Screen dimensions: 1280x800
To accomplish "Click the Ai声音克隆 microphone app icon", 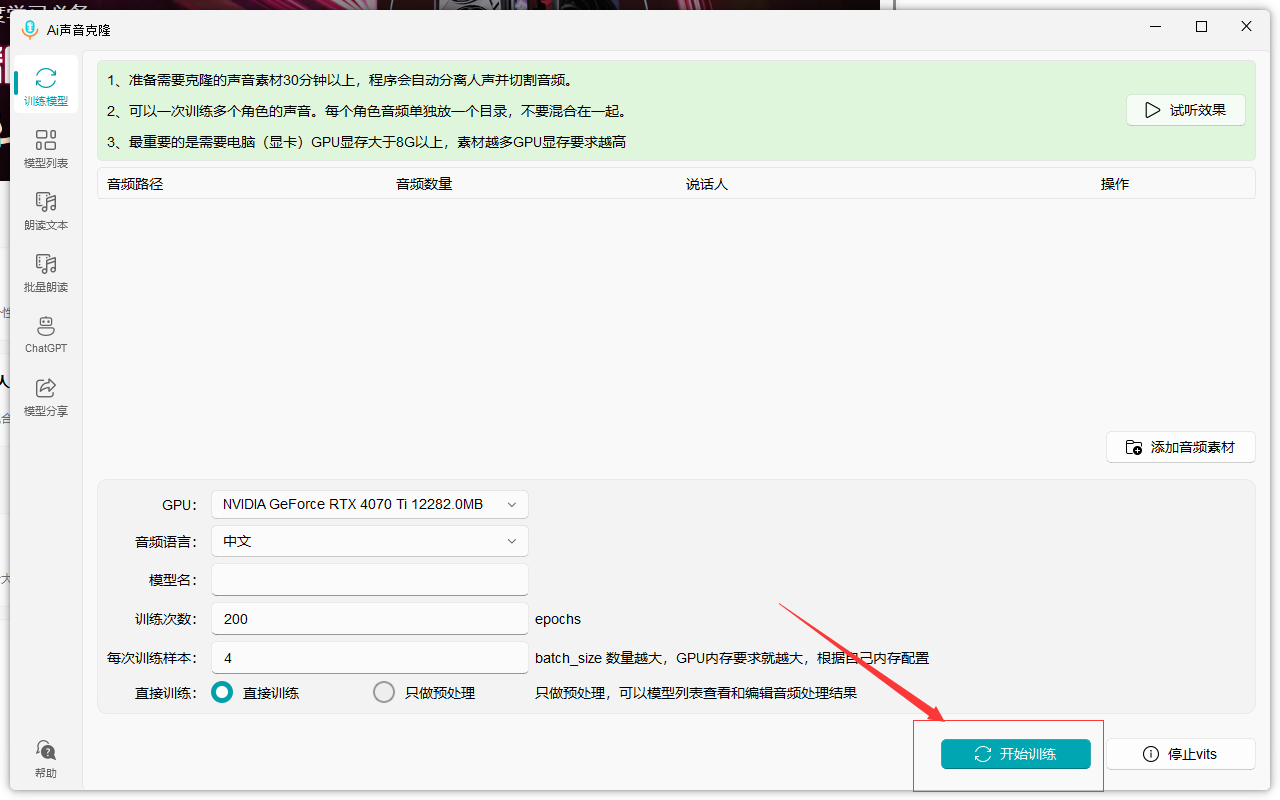I will [x=30, y=29].
